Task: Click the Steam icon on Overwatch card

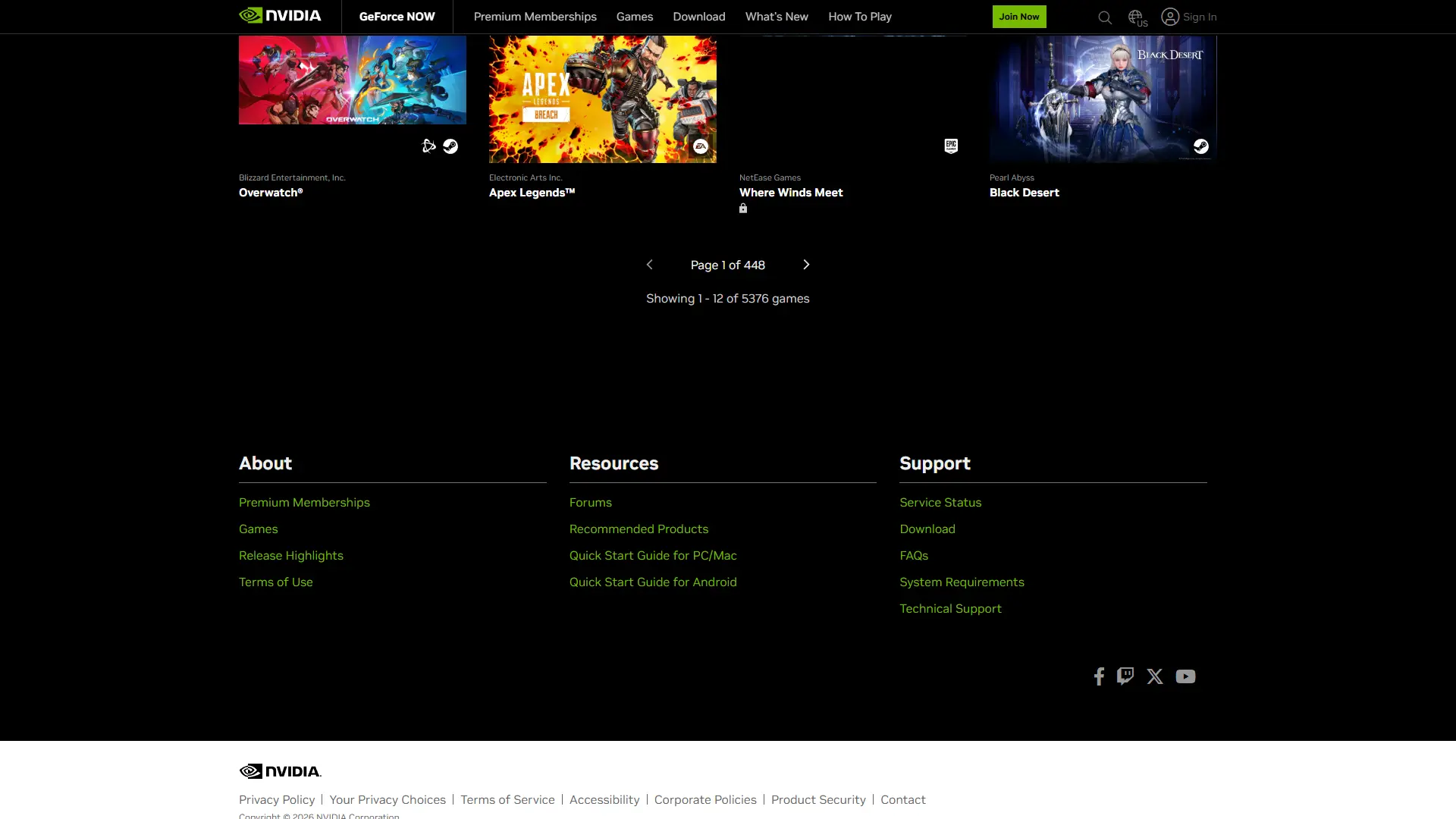Action: [x=450, y=146]
